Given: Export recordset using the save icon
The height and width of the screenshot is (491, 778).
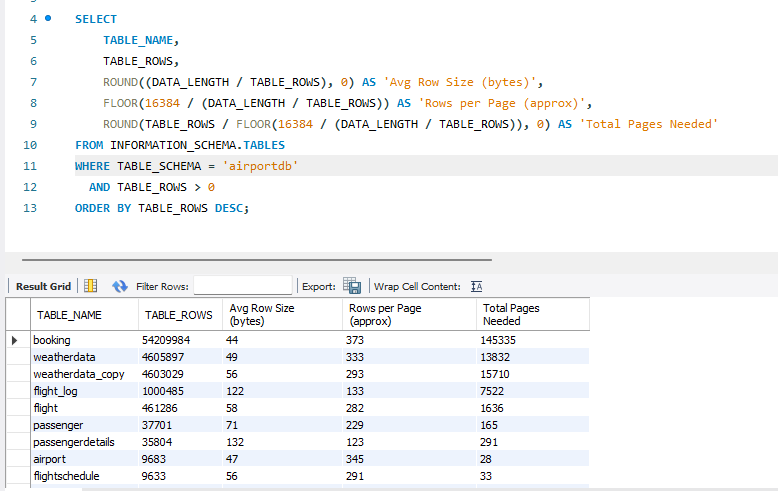Looking at the screenshot, I should pyautogui.click(x=352, y=286).
